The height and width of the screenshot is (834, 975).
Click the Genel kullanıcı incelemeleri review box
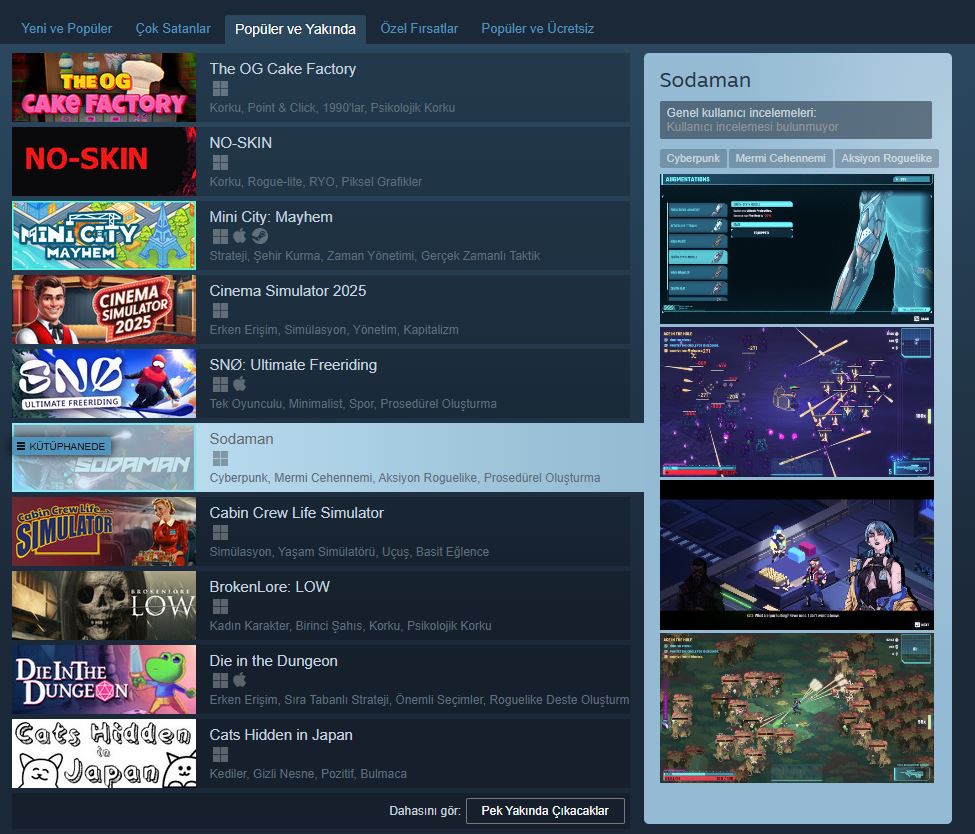click(x=796, y=120)
